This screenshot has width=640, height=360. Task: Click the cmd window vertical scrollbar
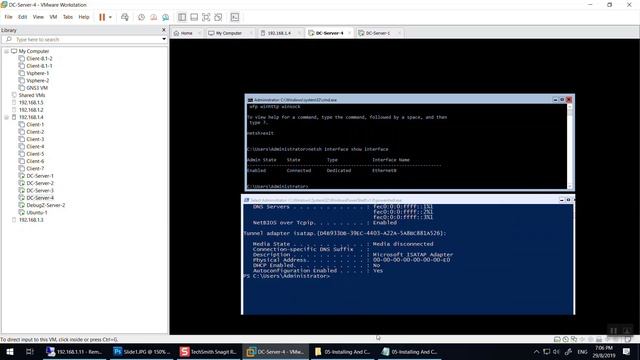click(570, 146)
